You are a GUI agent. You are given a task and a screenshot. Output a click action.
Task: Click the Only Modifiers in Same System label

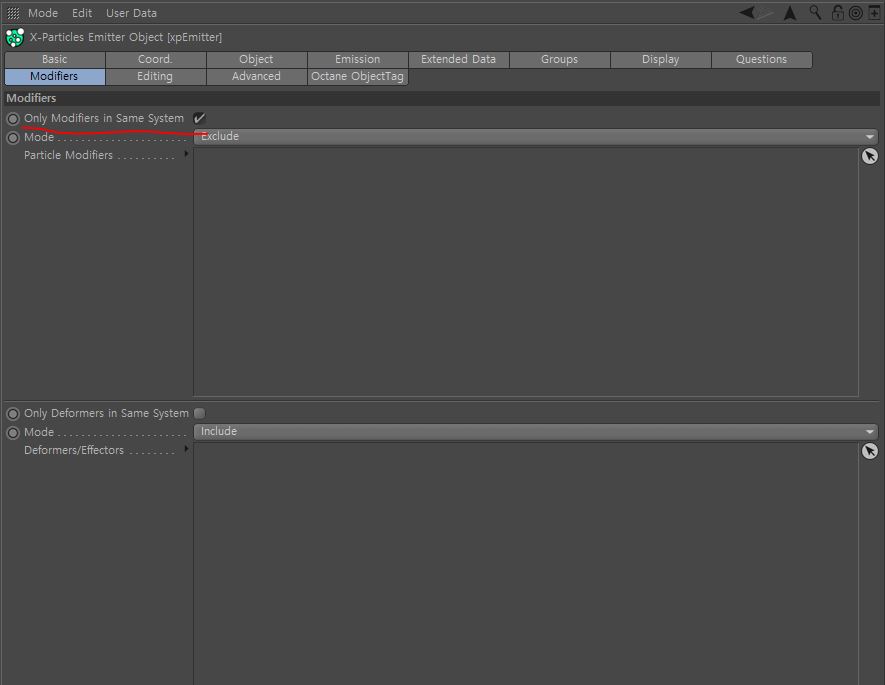pyautogui.click(x=104, y=118)
